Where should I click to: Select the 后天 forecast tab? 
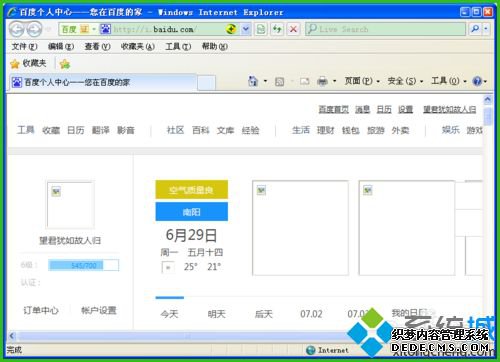click(x=264, y=314)
